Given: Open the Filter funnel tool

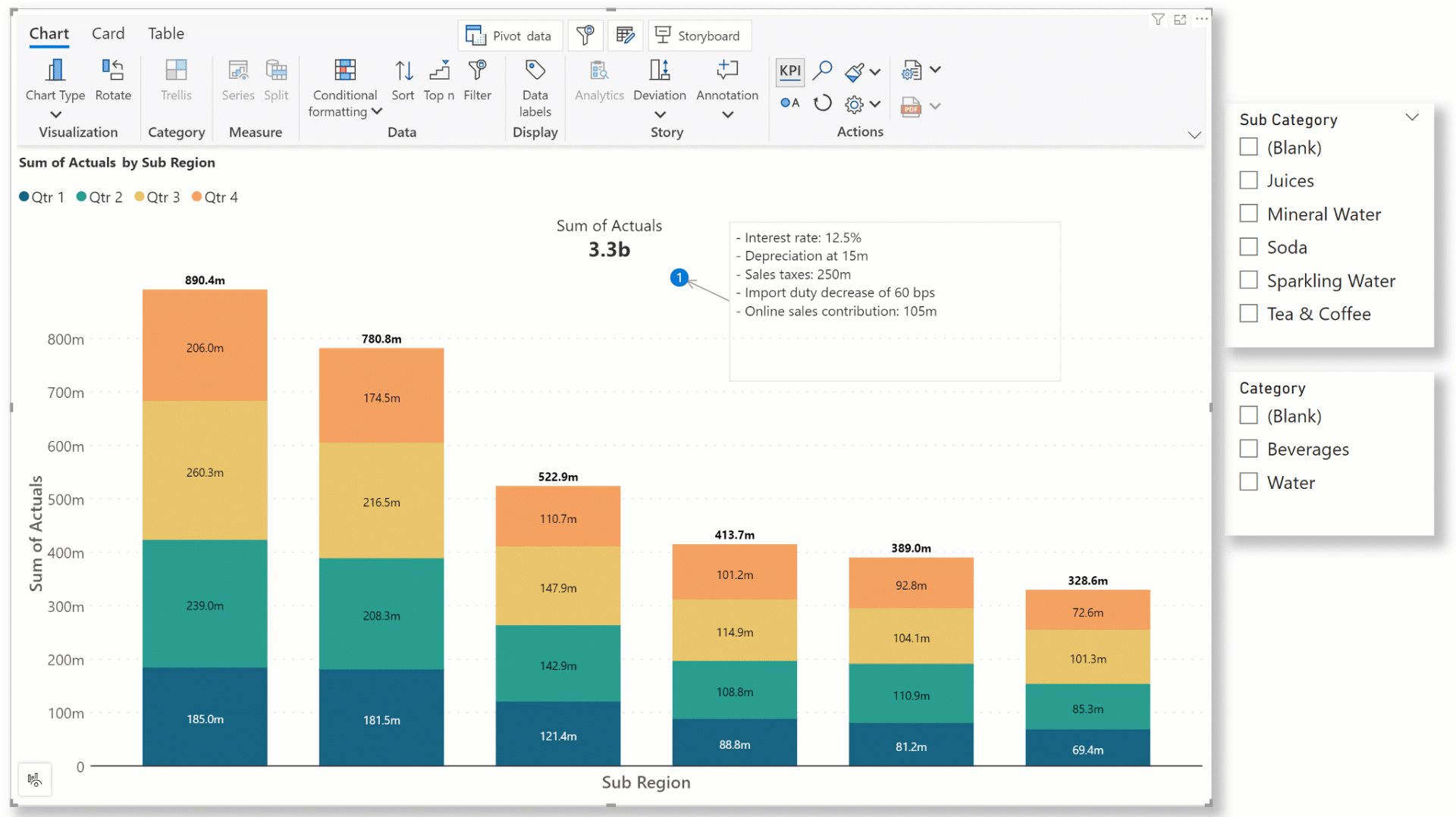Looking at the screenshot, I should tap(477, 71).
